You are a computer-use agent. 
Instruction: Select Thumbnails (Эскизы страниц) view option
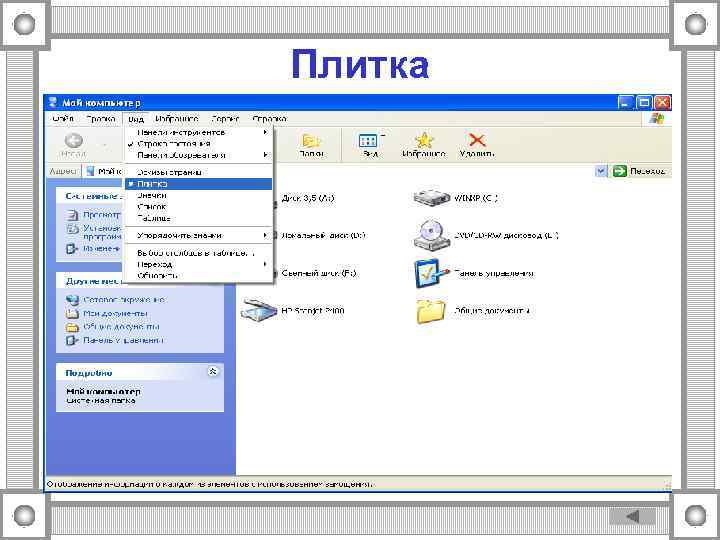tap(198, 172)
